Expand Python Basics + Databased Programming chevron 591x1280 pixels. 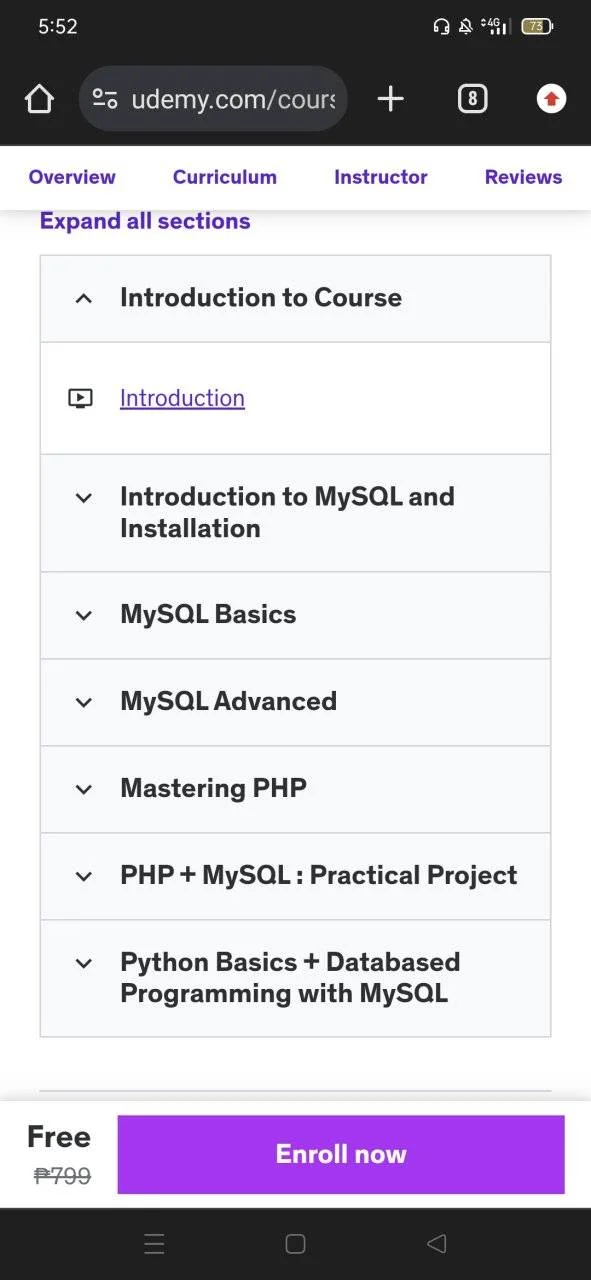tap(84, 963)
